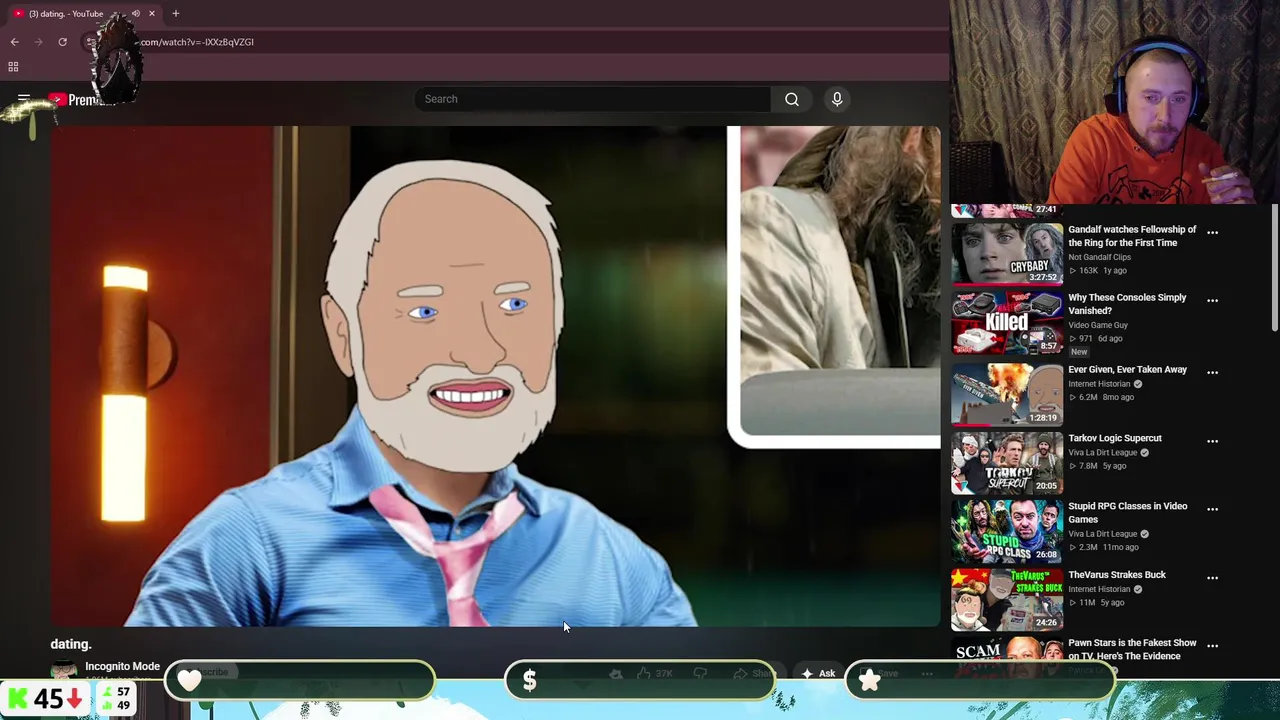The image size is (1280, 720).
Task: Click the sidebar recommendations scrollbar
Action: (1274, 267)
